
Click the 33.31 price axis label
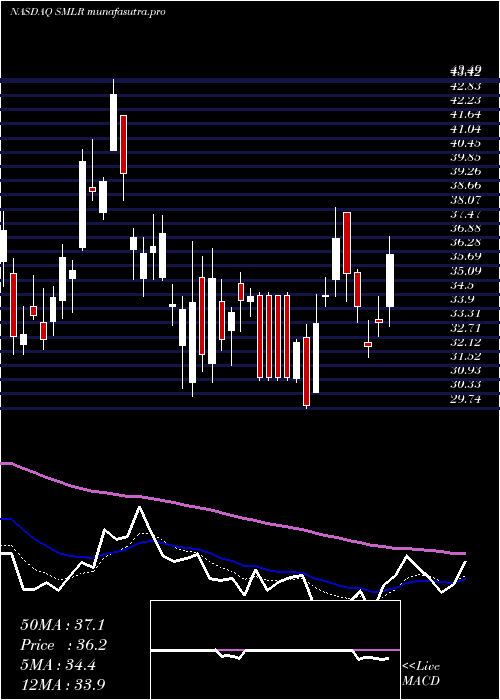[x=466, y=314]
